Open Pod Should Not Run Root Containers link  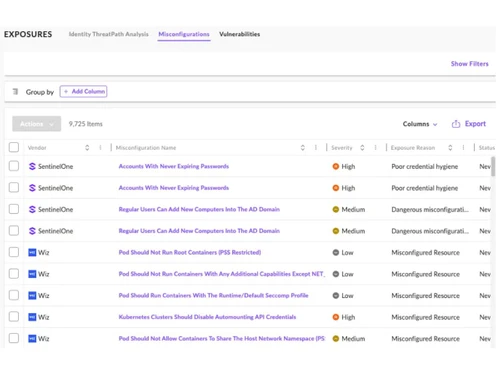point(190,252)
